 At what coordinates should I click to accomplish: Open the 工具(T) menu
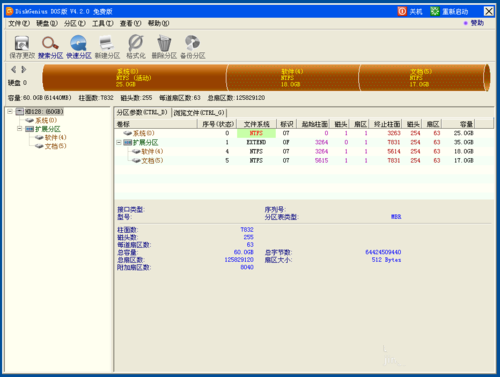coord(103,23)
